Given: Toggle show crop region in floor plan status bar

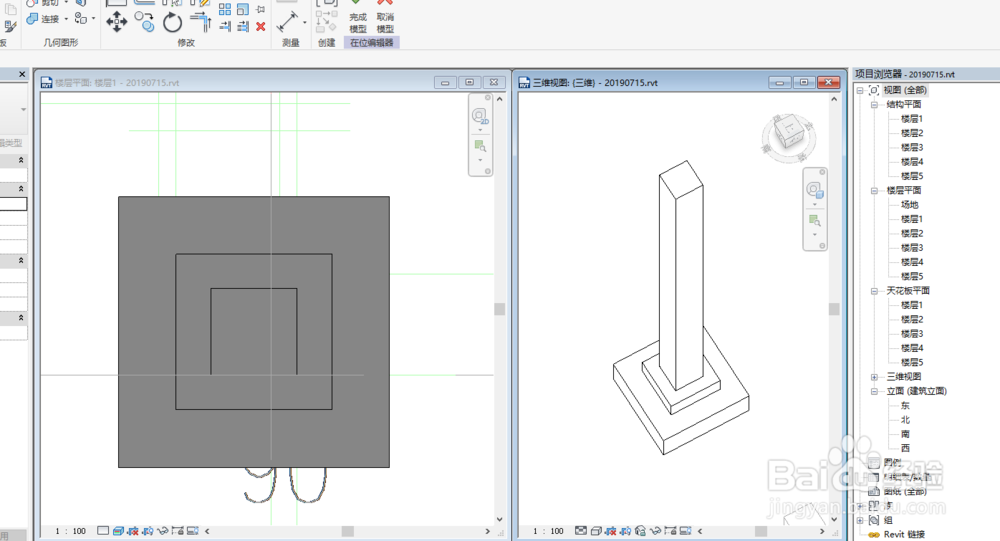Looking at the screenshot, I should click(148, 531).
